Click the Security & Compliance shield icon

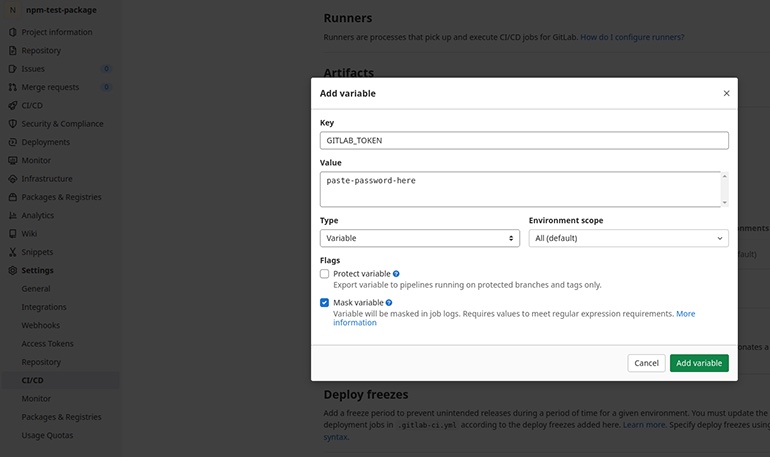tap(13, 124)
